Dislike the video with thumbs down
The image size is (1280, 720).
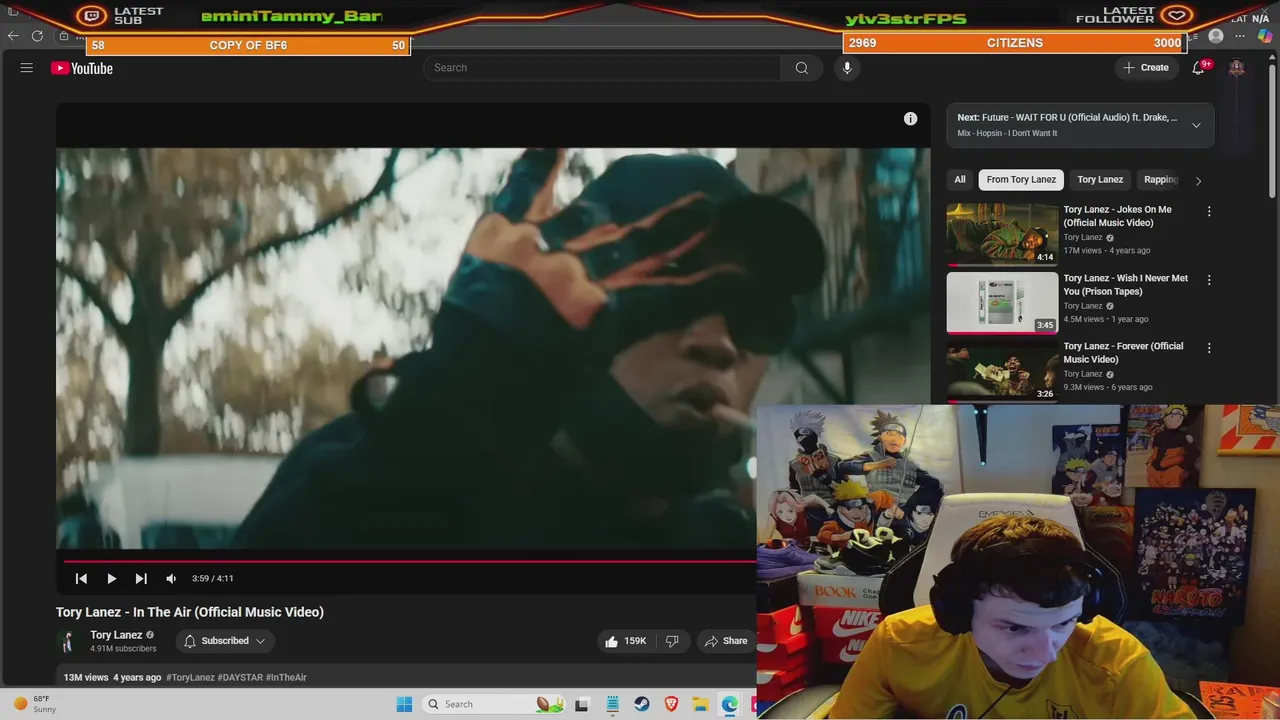coord(672,641)
